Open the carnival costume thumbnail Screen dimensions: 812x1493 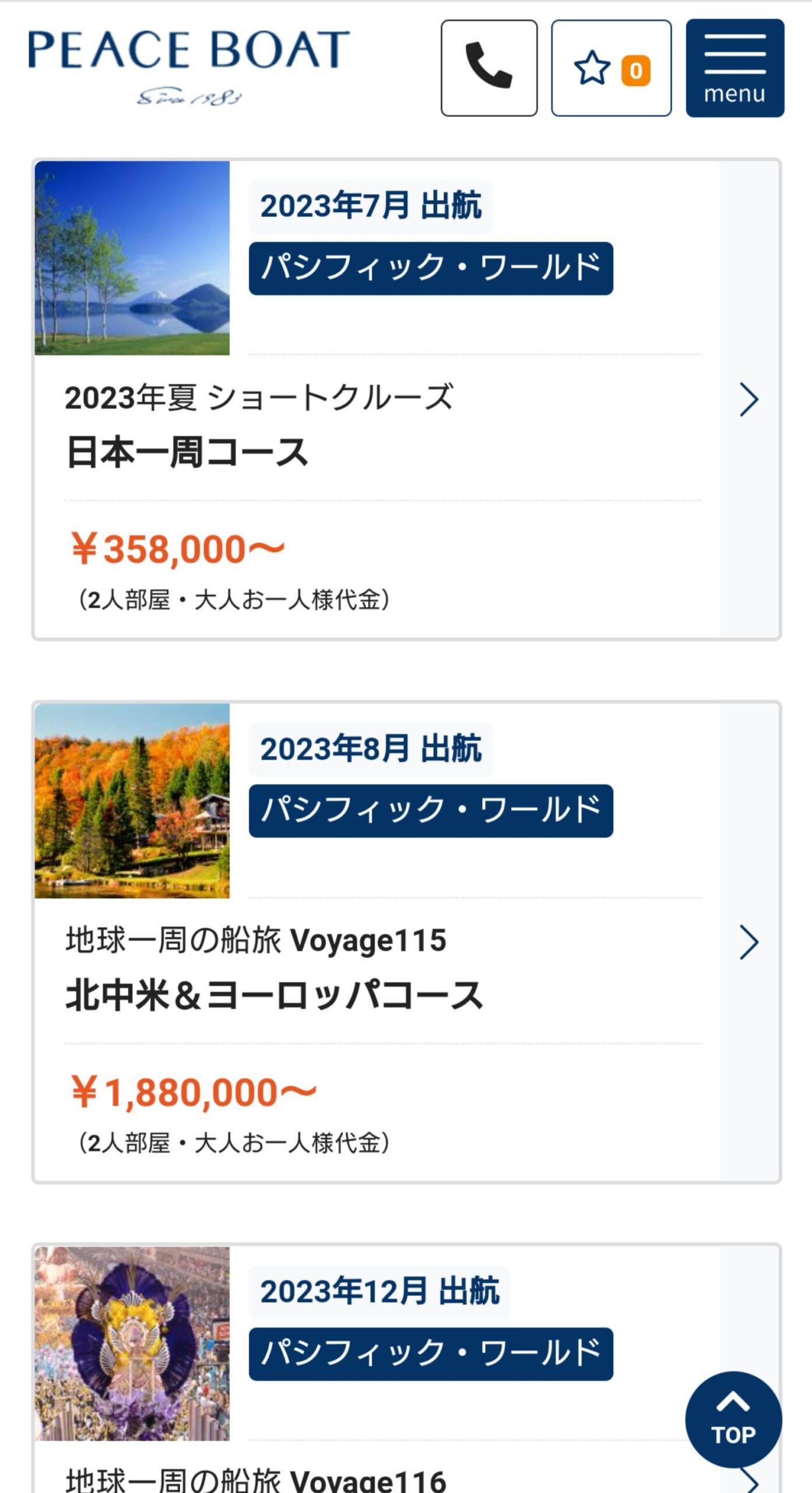point(132,1343)
